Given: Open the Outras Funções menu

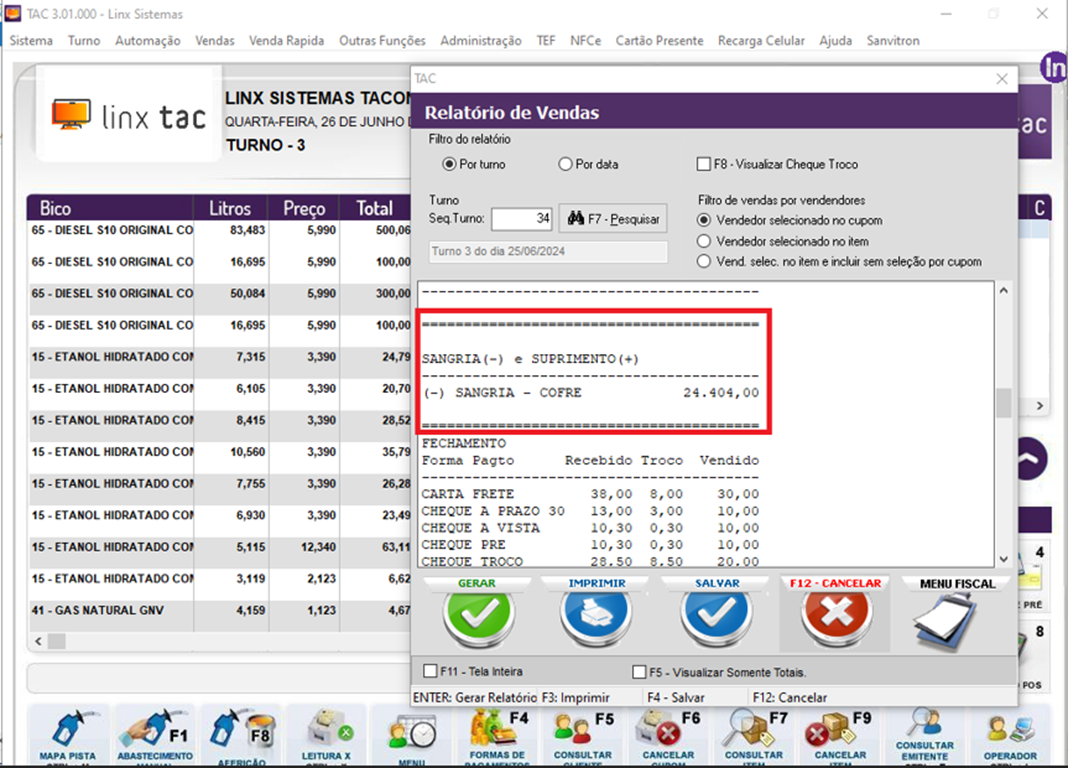Looking at the screenshot, I should tap(382, 41).
